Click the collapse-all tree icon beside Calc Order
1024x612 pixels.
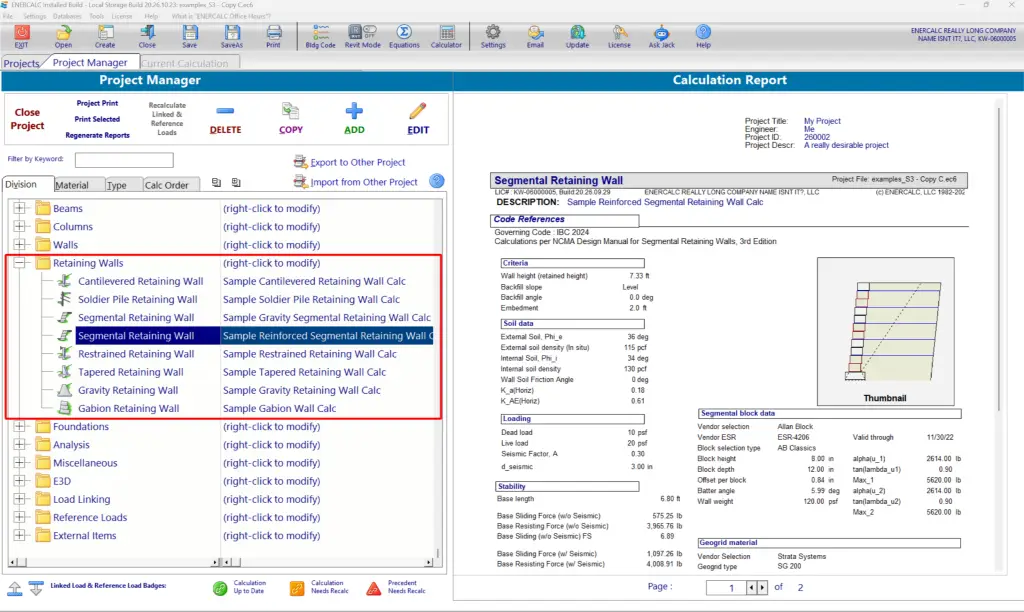click(x=216, y=183)
